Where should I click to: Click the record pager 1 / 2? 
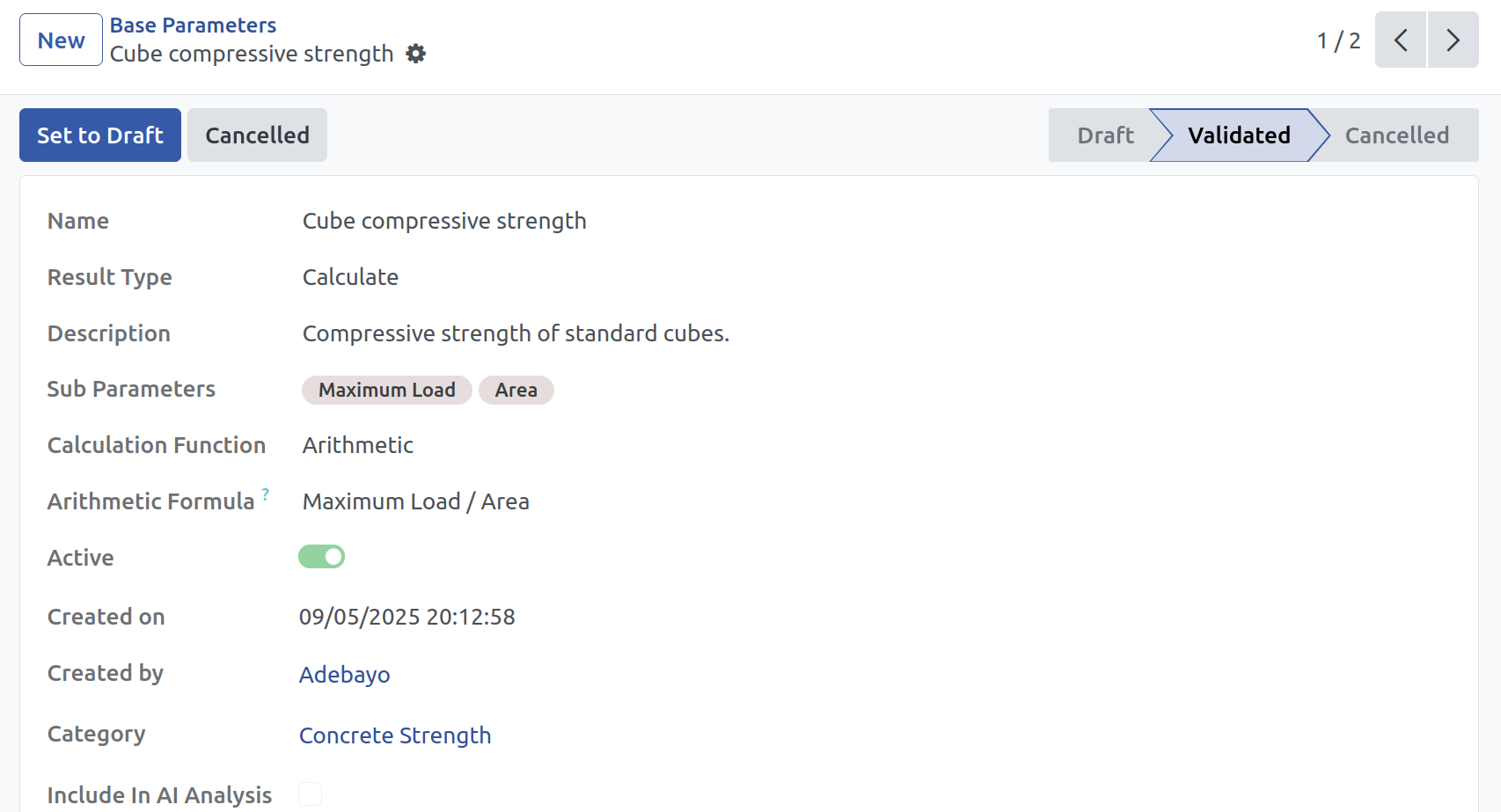click(1338, 40)
